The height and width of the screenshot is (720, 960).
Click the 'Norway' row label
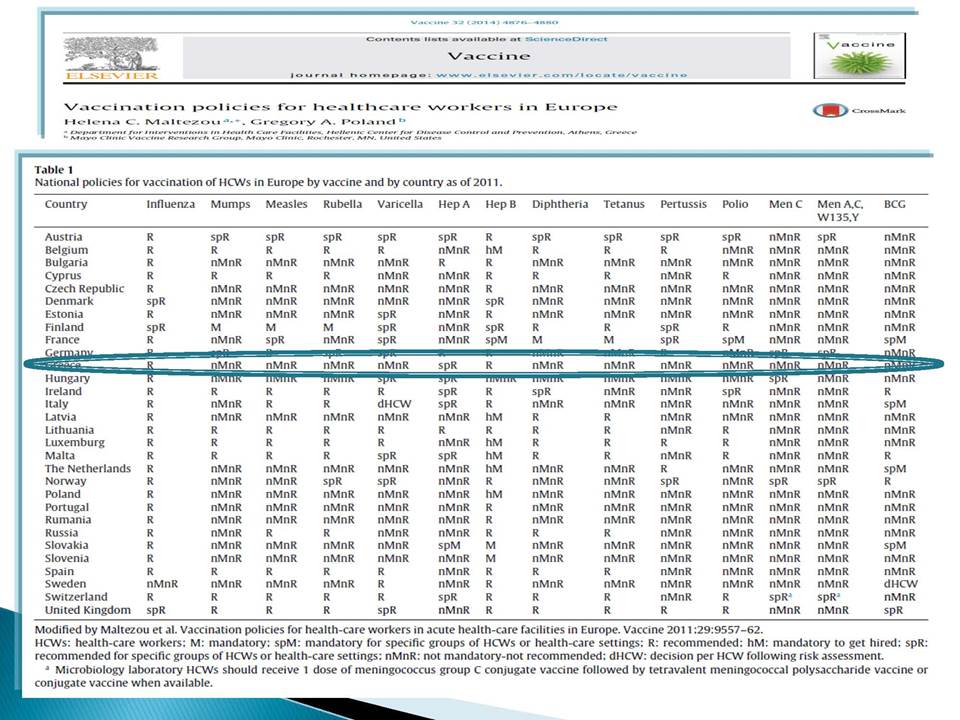pyautogui.click(x=66, y=481)
